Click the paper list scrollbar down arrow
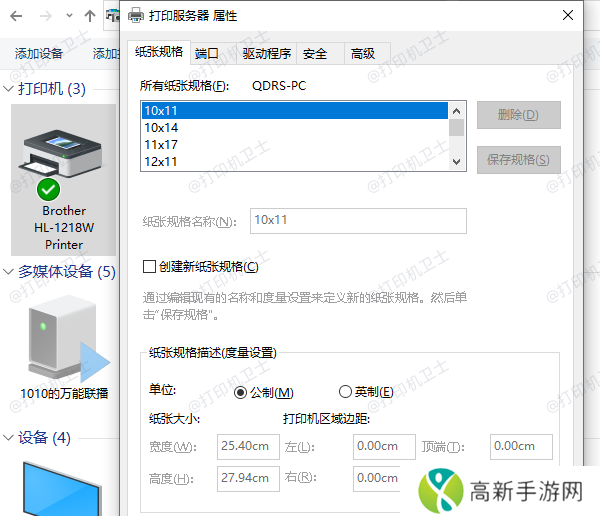 (x=457, y=161)
